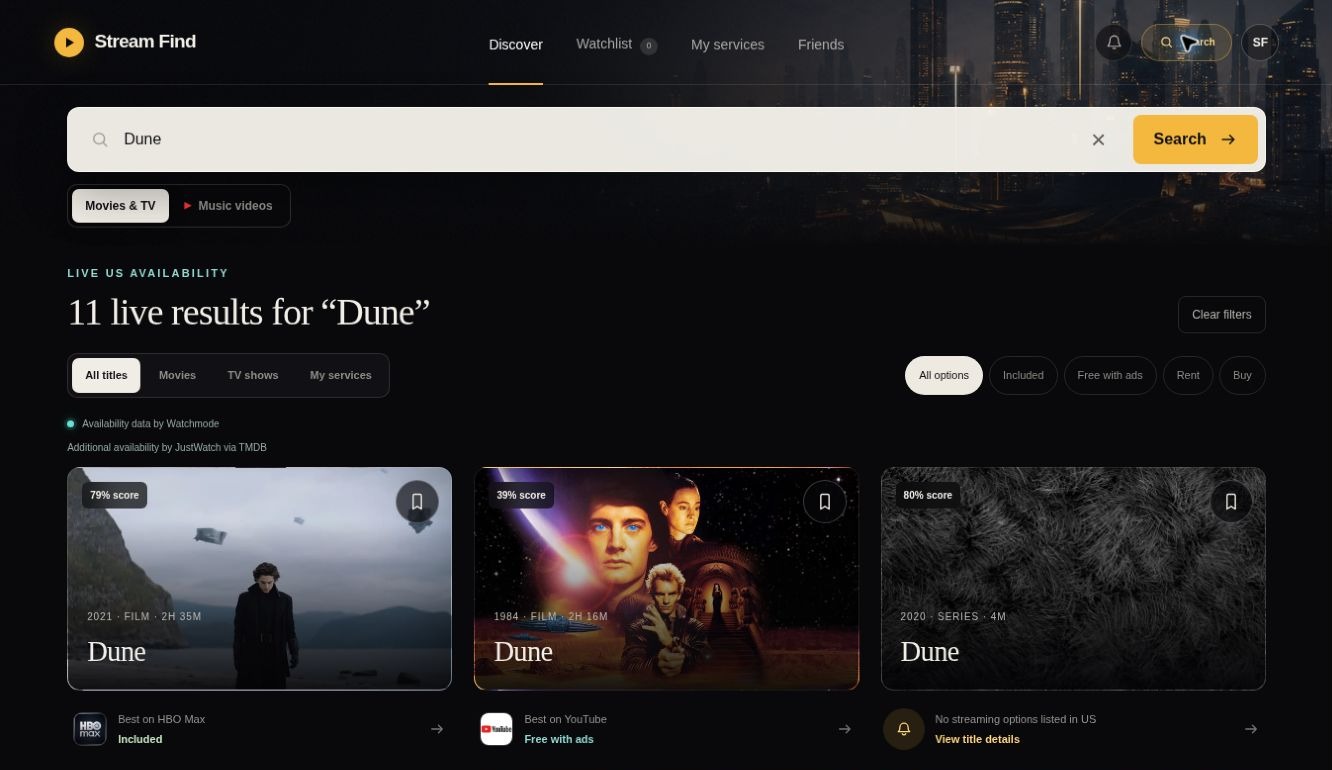Open the View title details link
Viewport: 1332px width, 770px height.
(x=977, y=740)
